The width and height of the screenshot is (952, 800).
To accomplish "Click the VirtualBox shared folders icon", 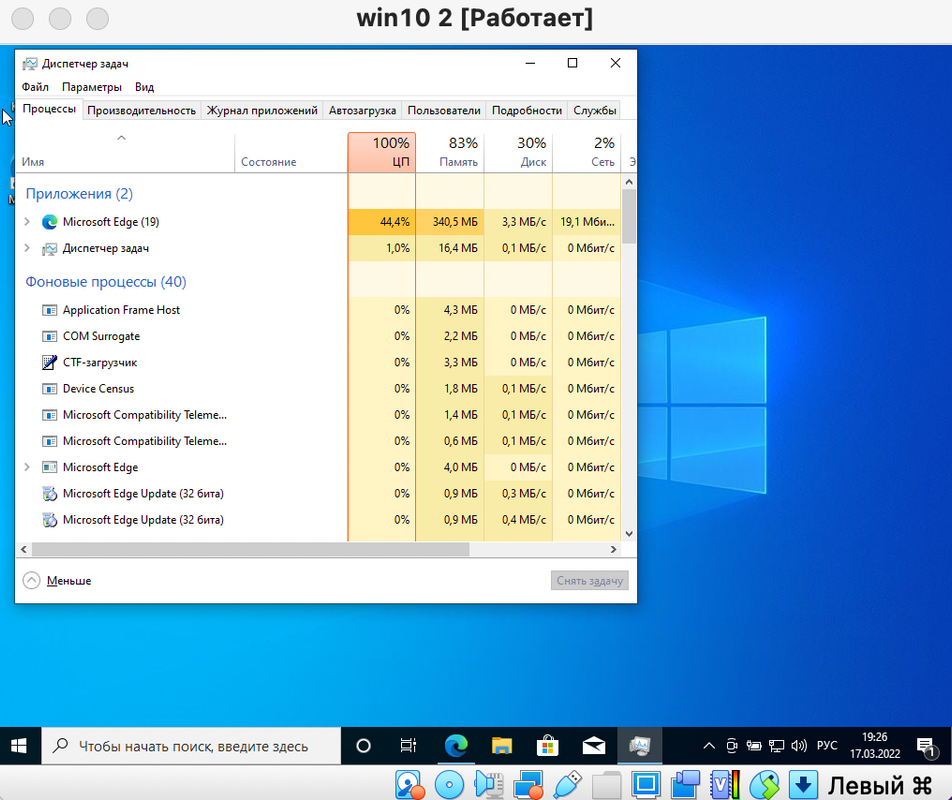I will [x=607, y=785].
